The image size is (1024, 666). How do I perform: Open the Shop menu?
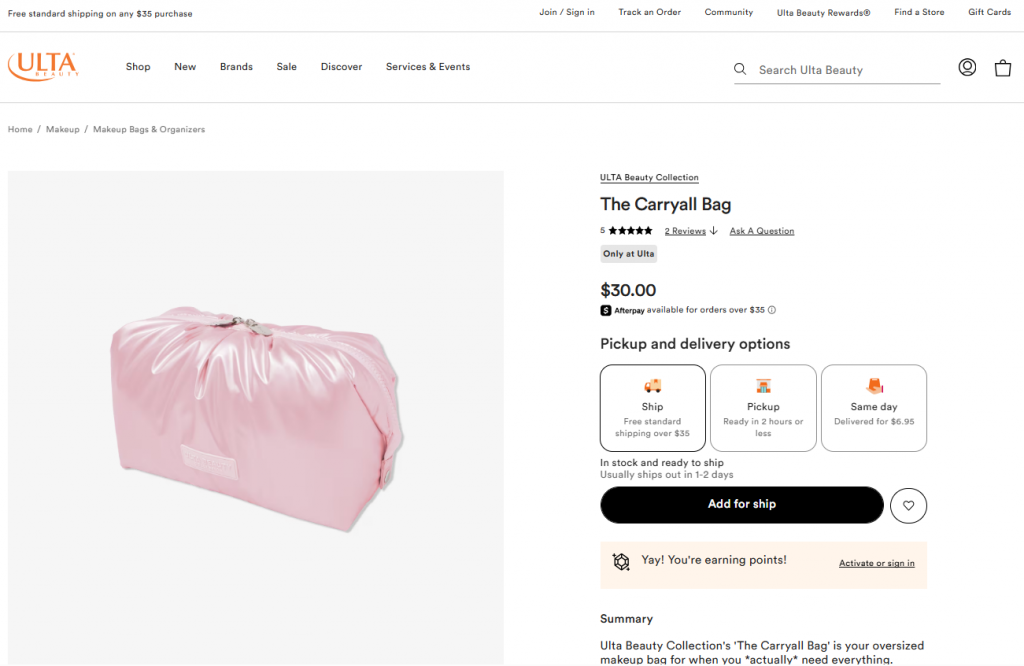(x=137, y=66)
